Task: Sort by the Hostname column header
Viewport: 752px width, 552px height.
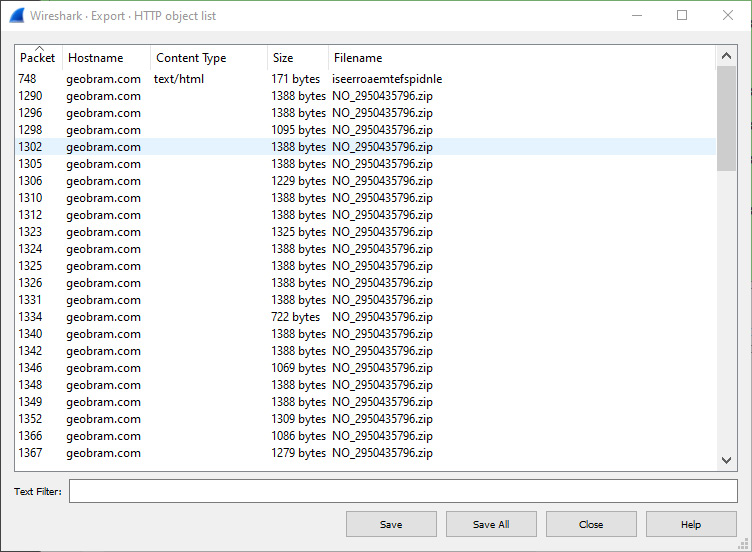Action: pyautogui.click(x=106, y=58)
